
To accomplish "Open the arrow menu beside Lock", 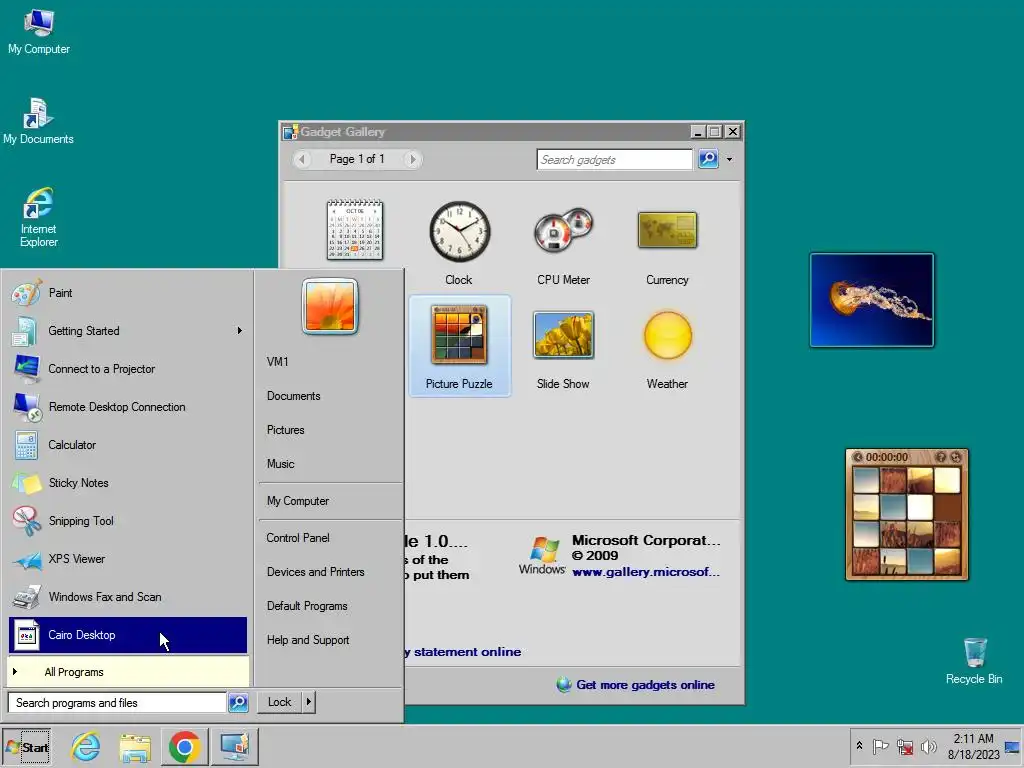I will pyautogui.click(x=308, y=702).
